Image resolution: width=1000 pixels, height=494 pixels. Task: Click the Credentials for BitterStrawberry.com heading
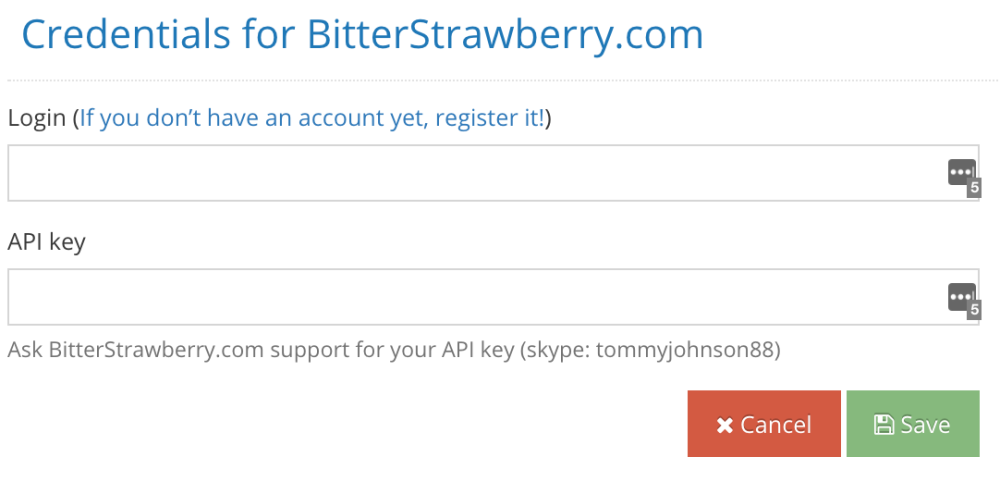pyautogui.click(x=362, y=35)
